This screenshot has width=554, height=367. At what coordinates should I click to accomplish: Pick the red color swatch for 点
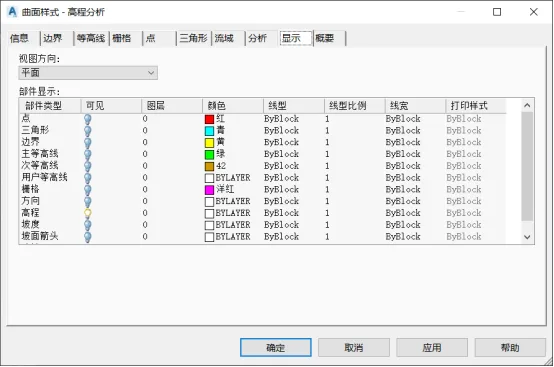[210, 119]
